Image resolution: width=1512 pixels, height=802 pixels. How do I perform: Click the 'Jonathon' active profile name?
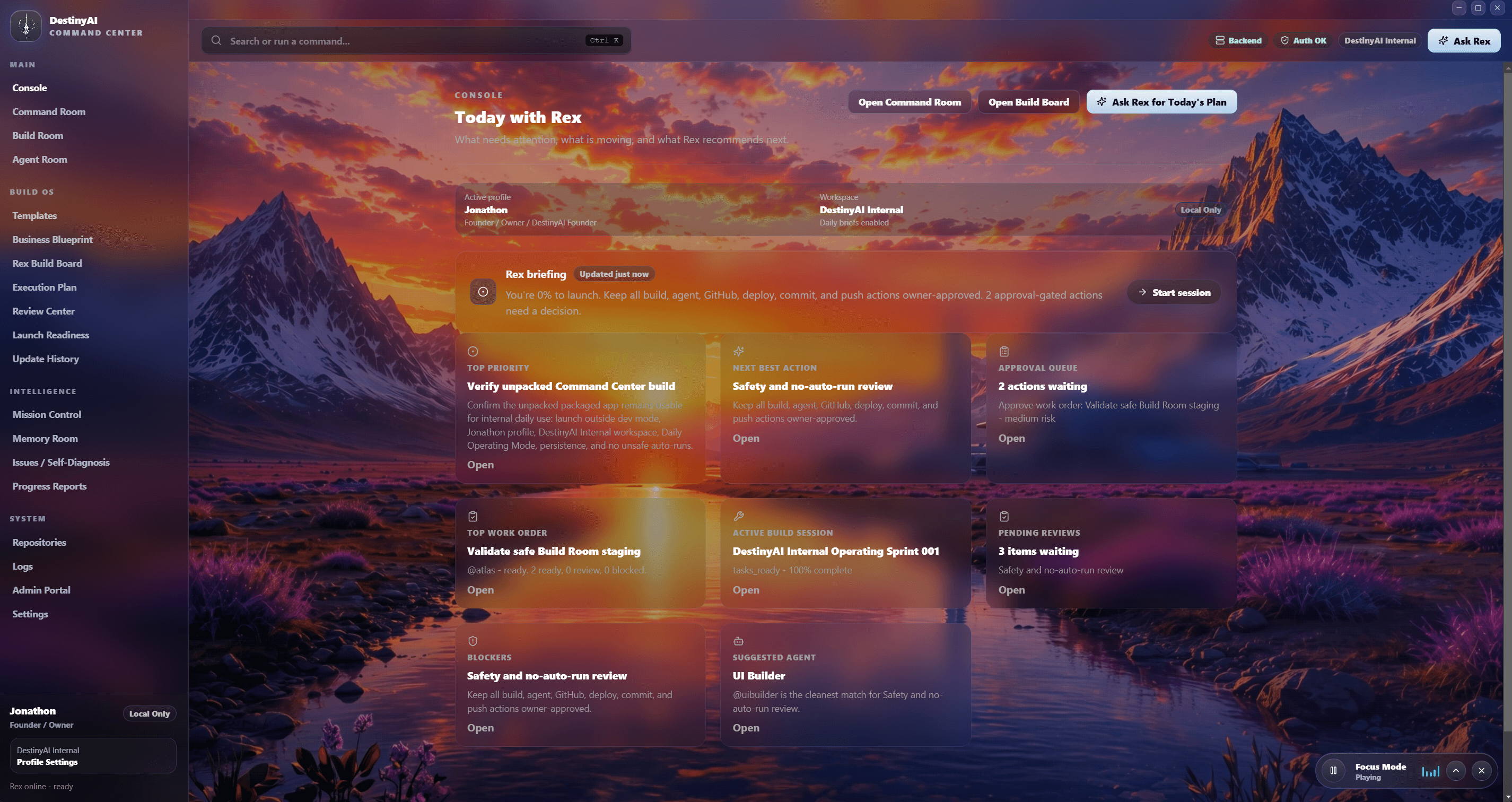pos(486,210)
